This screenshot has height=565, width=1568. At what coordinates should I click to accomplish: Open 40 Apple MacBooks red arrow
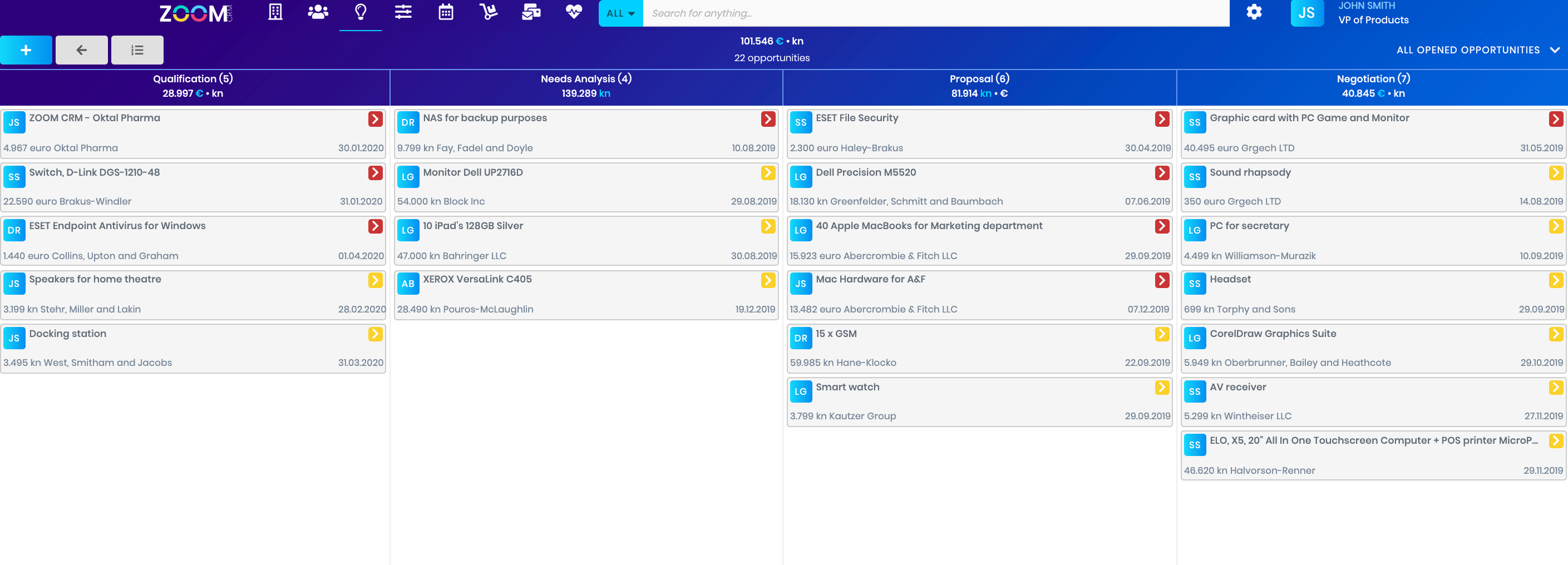[x=1162, y=226]
